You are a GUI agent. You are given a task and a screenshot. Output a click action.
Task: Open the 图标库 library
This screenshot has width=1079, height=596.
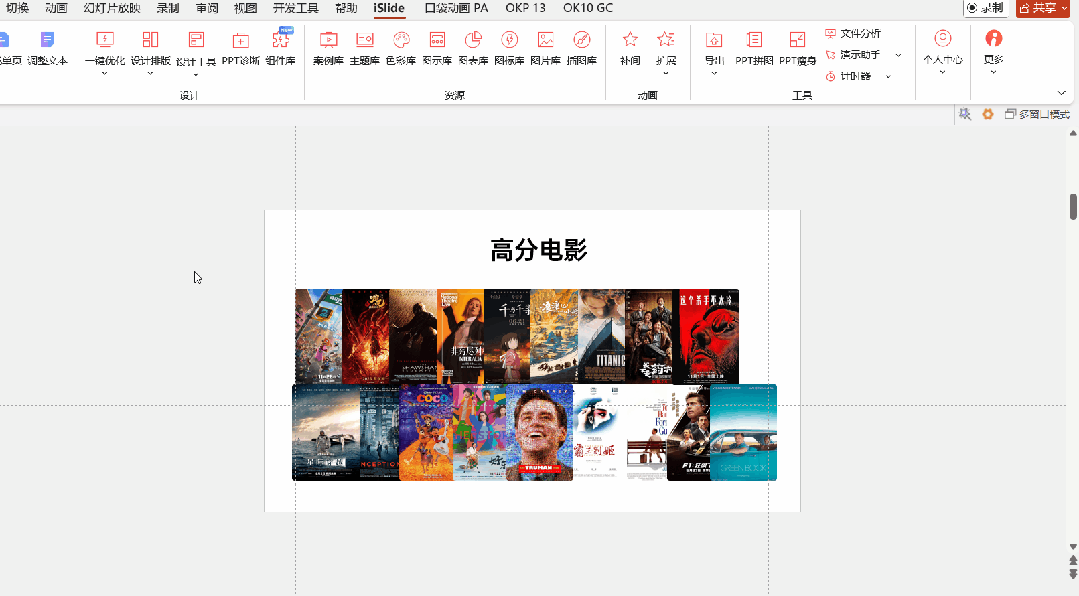[x=509, y=48]
